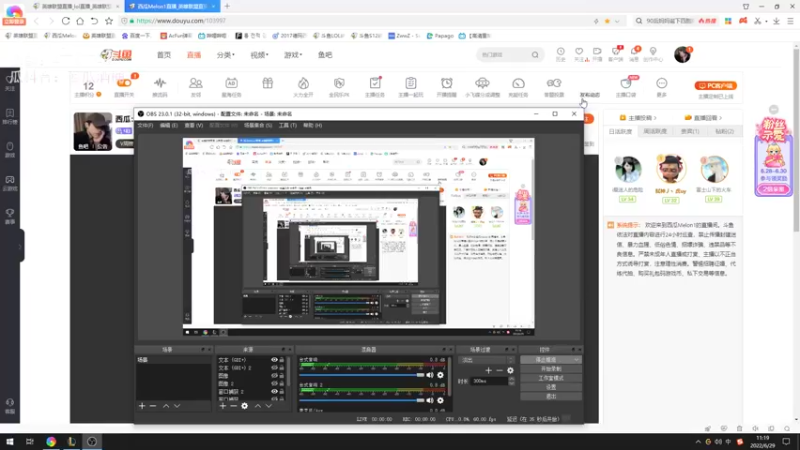The width and height of the screenshot is (800, 450).
Task: Toggle lock on 文本 (GDI+) source
Action: point(282,360)
